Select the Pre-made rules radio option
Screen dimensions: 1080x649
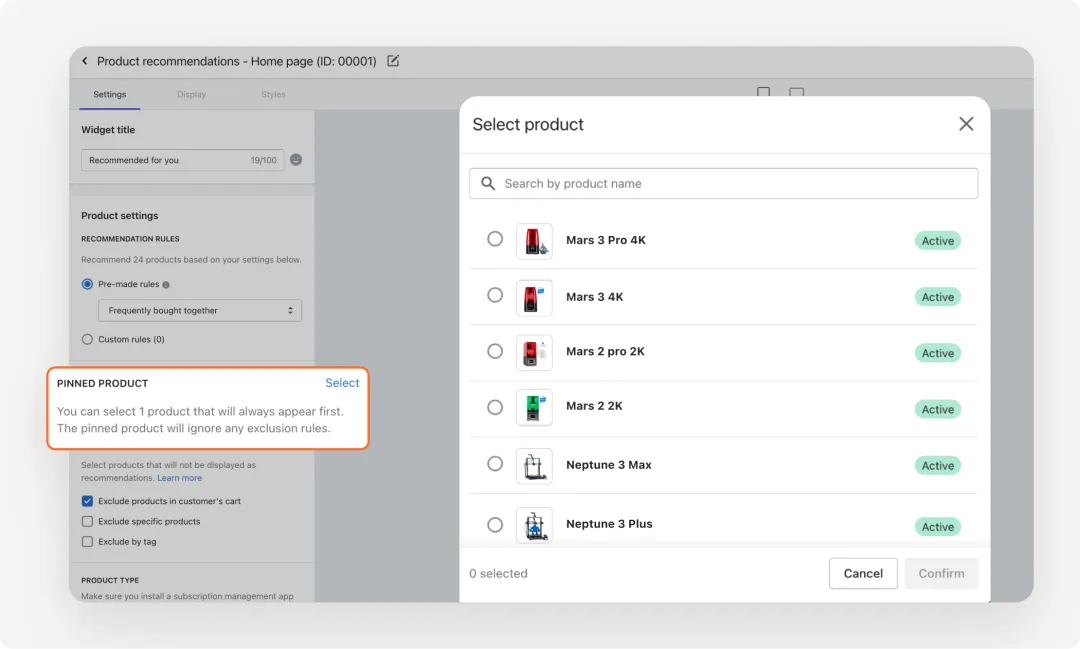87,284
